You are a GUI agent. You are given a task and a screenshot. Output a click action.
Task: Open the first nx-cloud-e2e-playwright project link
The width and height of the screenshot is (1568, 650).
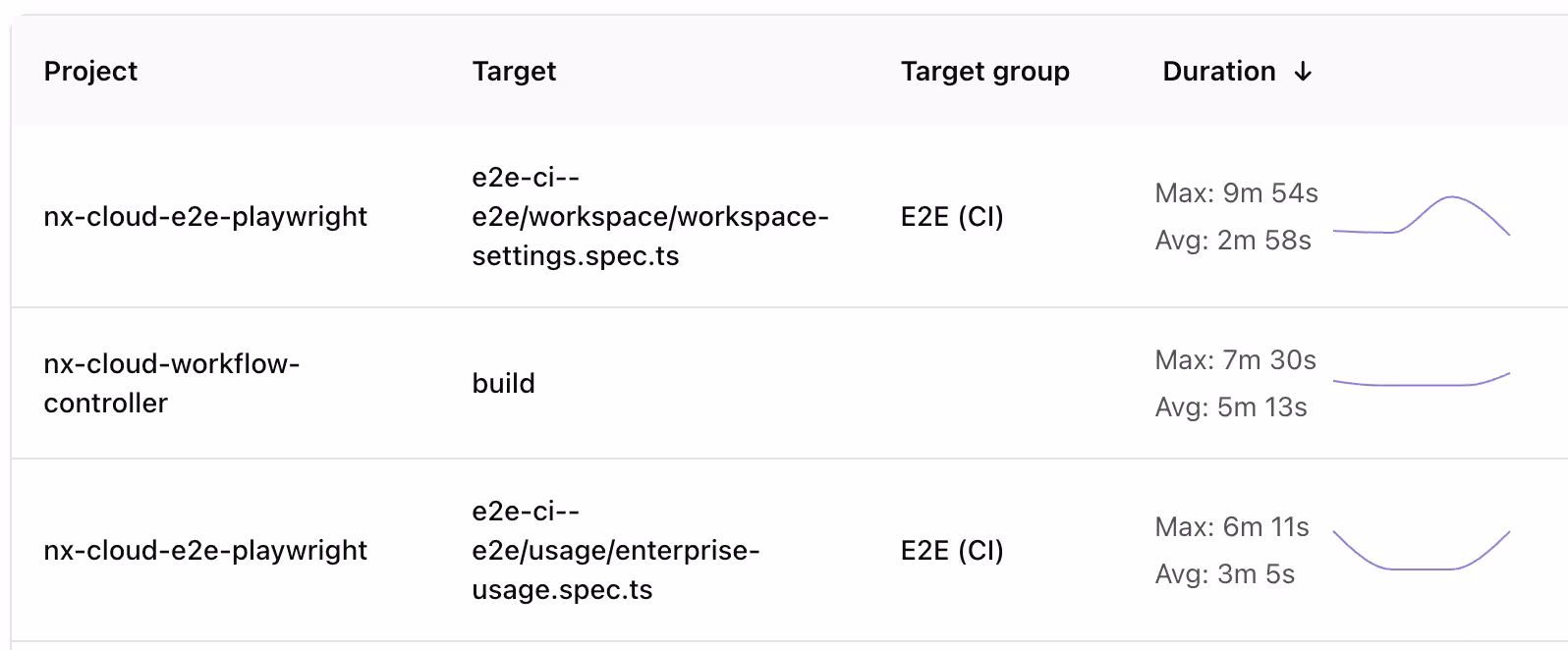[205, 216]
